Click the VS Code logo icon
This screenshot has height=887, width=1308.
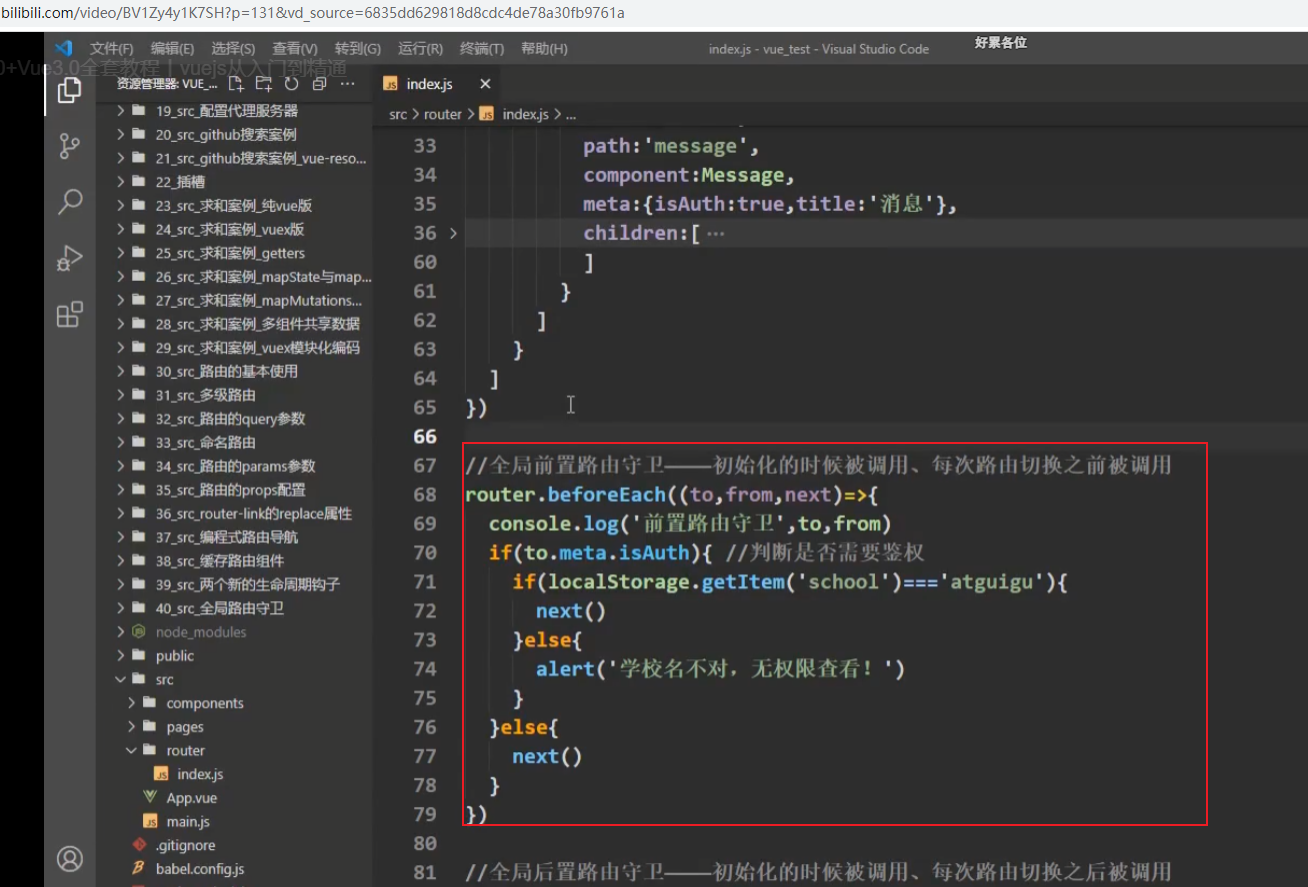tap(64, 48)
